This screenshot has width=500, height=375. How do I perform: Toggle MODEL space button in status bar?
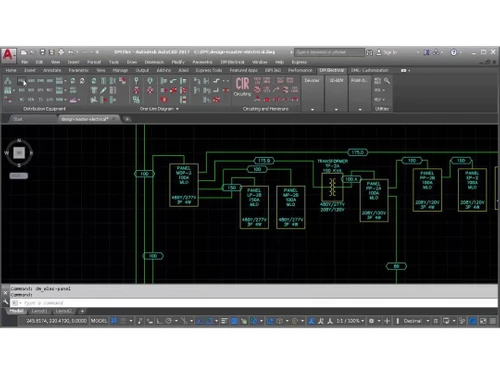[99, 321]
